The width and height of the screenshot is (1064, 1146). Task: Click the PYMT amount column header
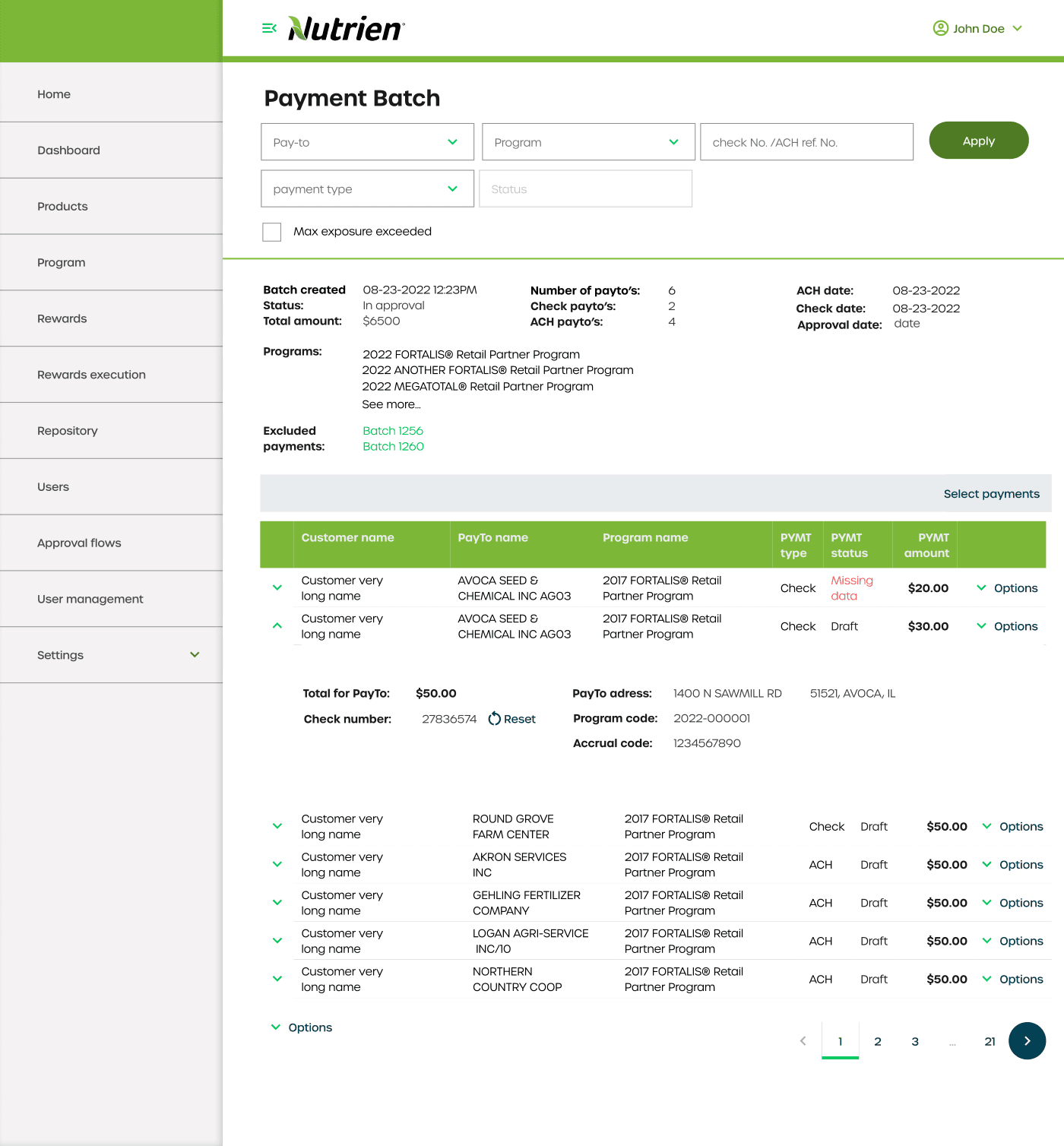click(926, 545)
